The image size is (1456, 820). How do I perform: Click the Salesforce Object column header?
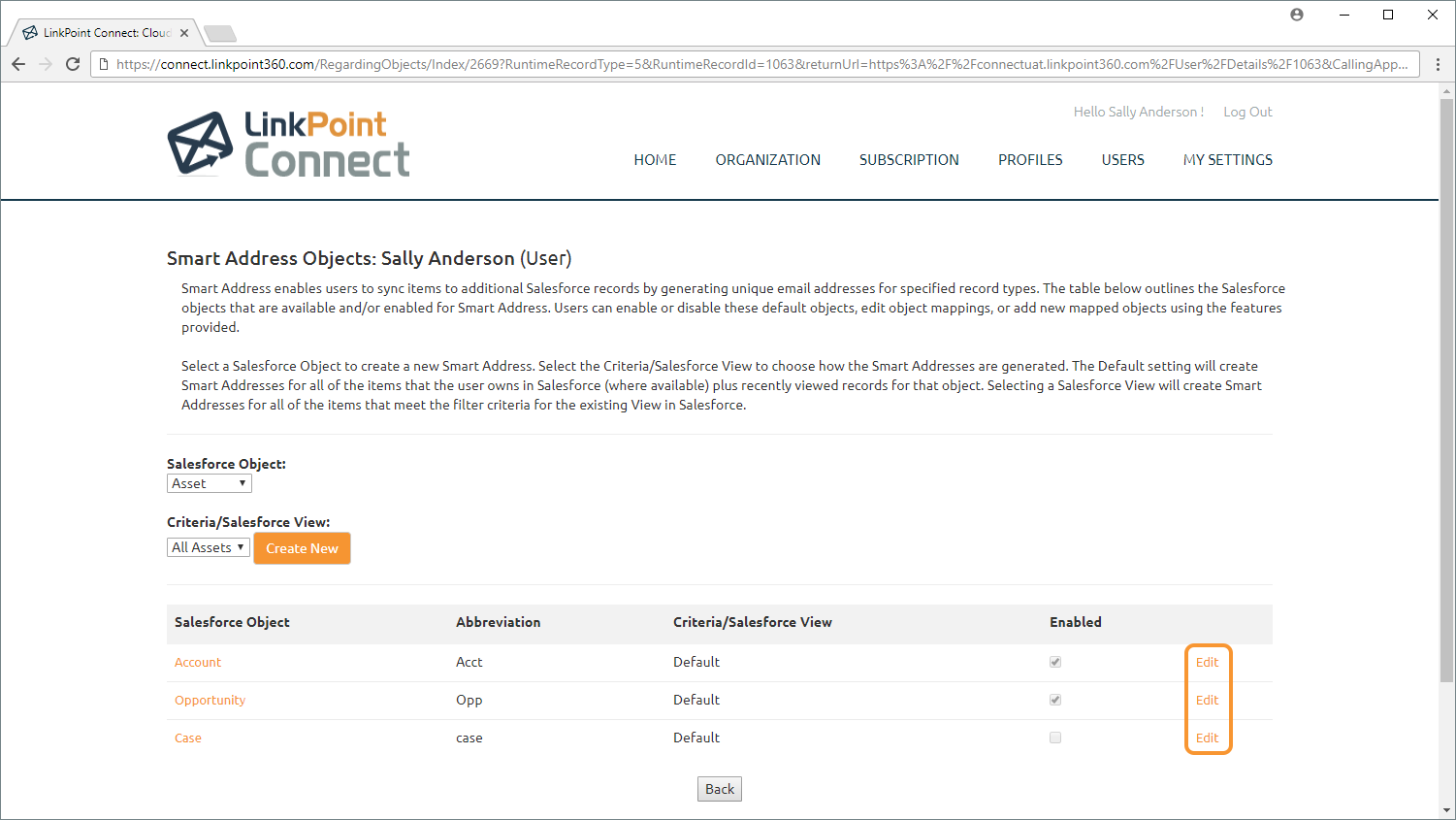coord(232,622)
